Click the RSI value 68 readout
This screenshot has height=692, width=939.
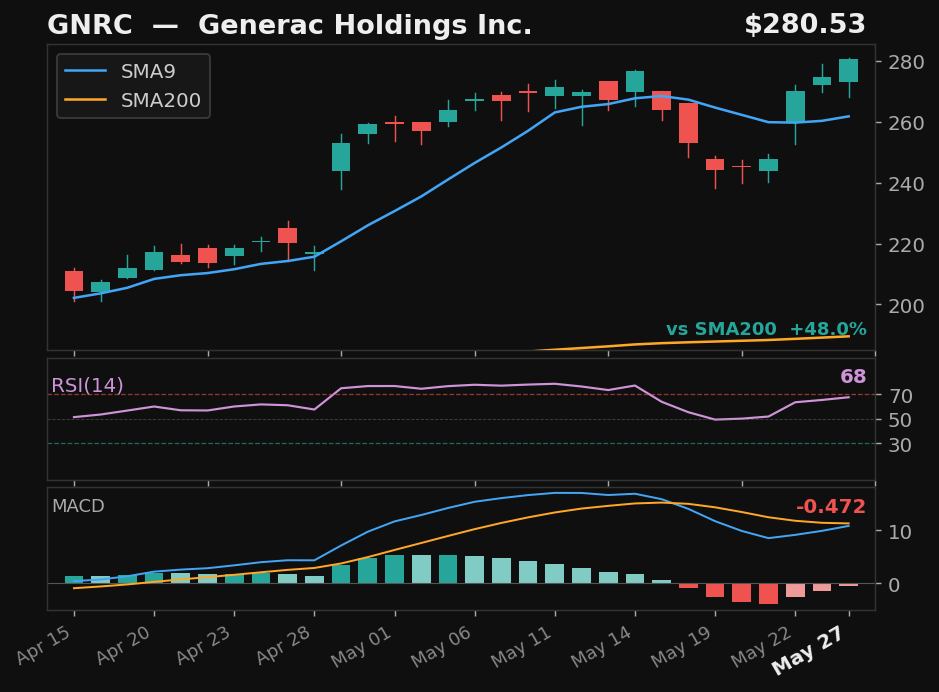853,377
